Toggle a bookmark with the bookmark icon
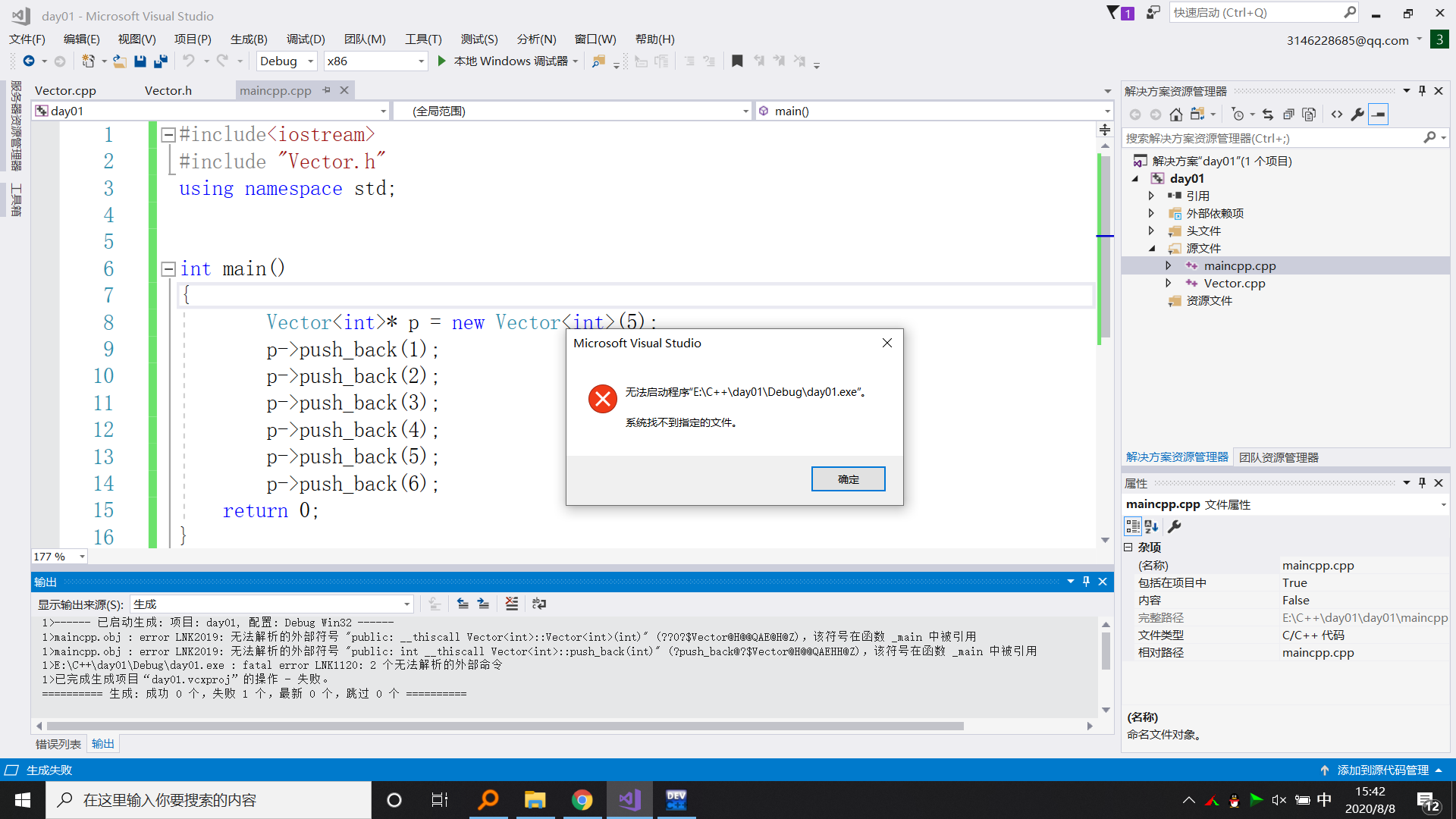The image size is (1456, 819). tap(737, 61)
